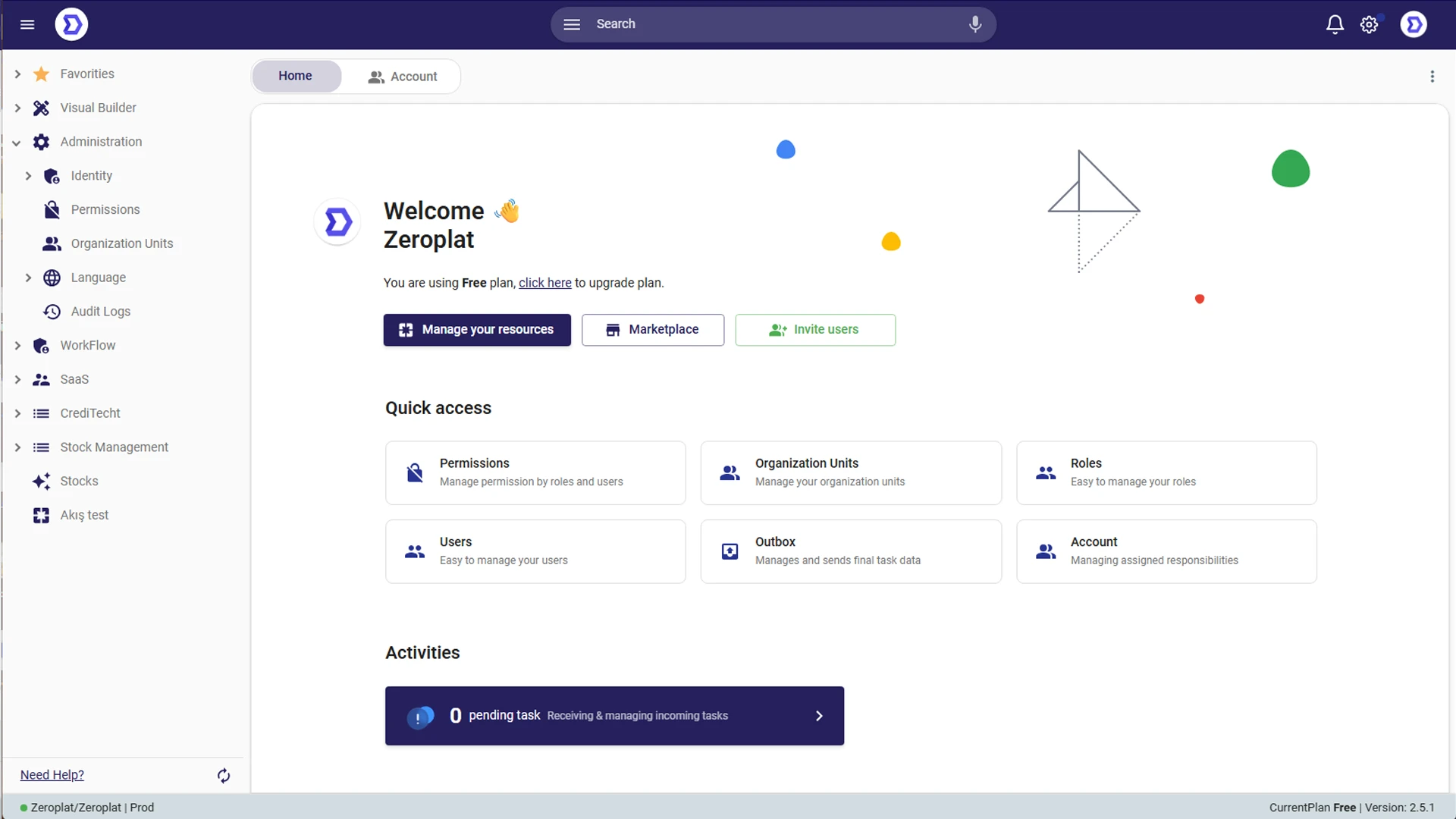Open the Users quick access card
1456x819 pixels.
tap(535, 551)
